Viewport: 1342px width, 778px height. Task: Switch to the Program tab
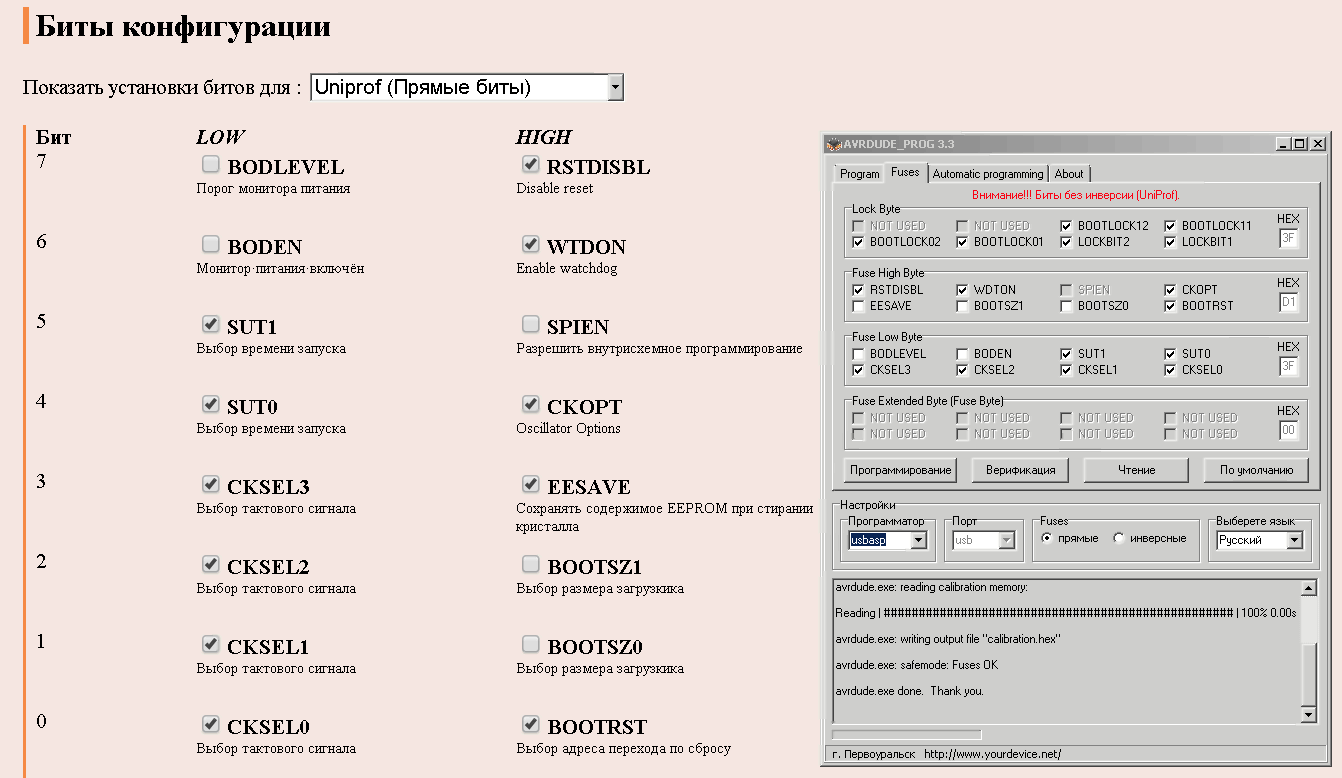[859, 174]
